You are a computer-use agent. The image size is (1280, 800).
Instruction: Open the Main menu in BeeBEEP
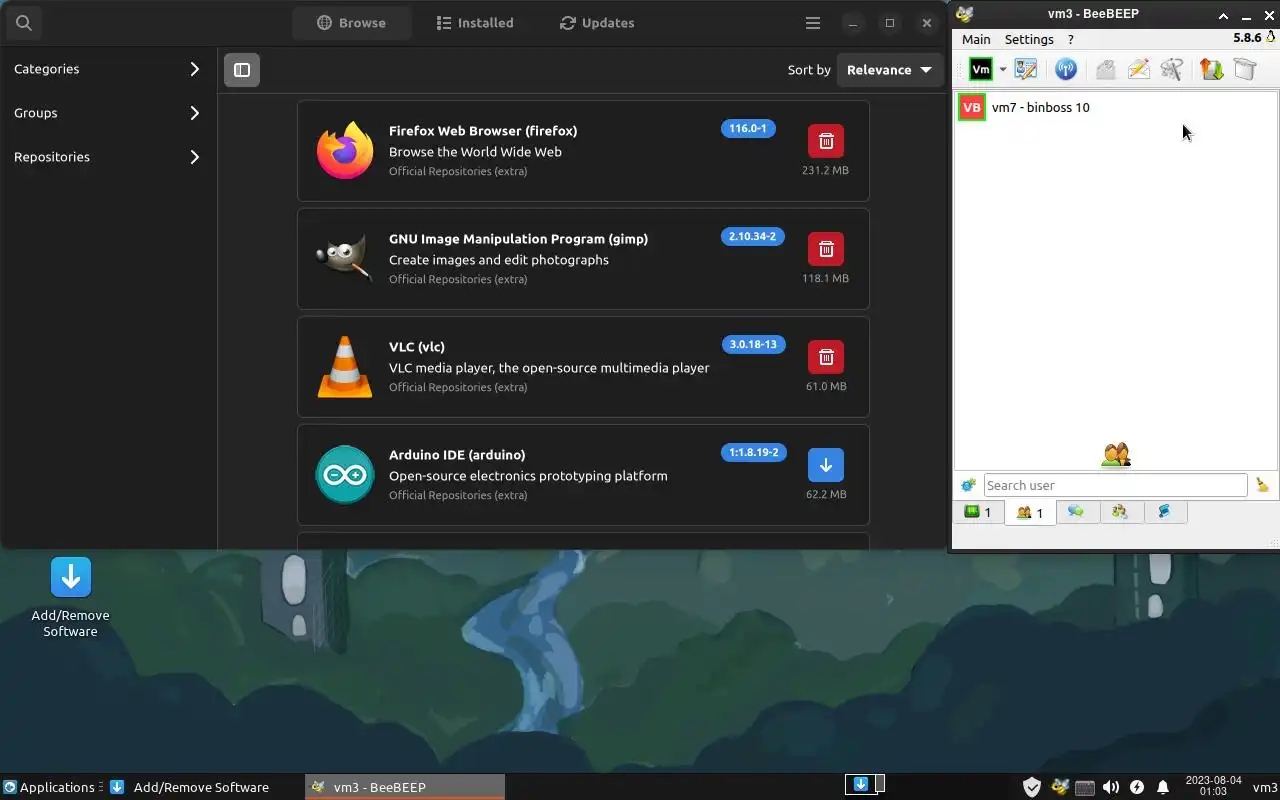[976, 39]
